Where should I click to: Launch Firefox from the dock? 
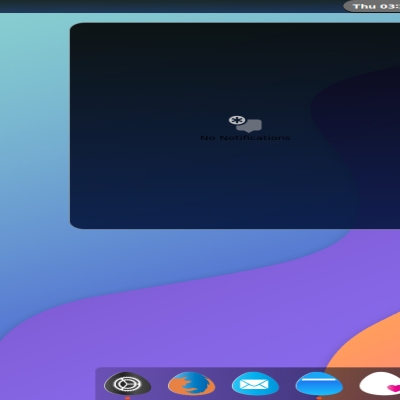point(191,384)
